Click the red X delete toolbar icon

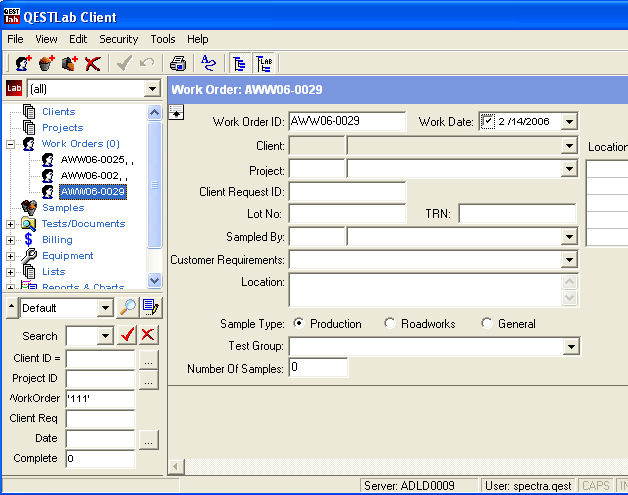coord(93,64)
